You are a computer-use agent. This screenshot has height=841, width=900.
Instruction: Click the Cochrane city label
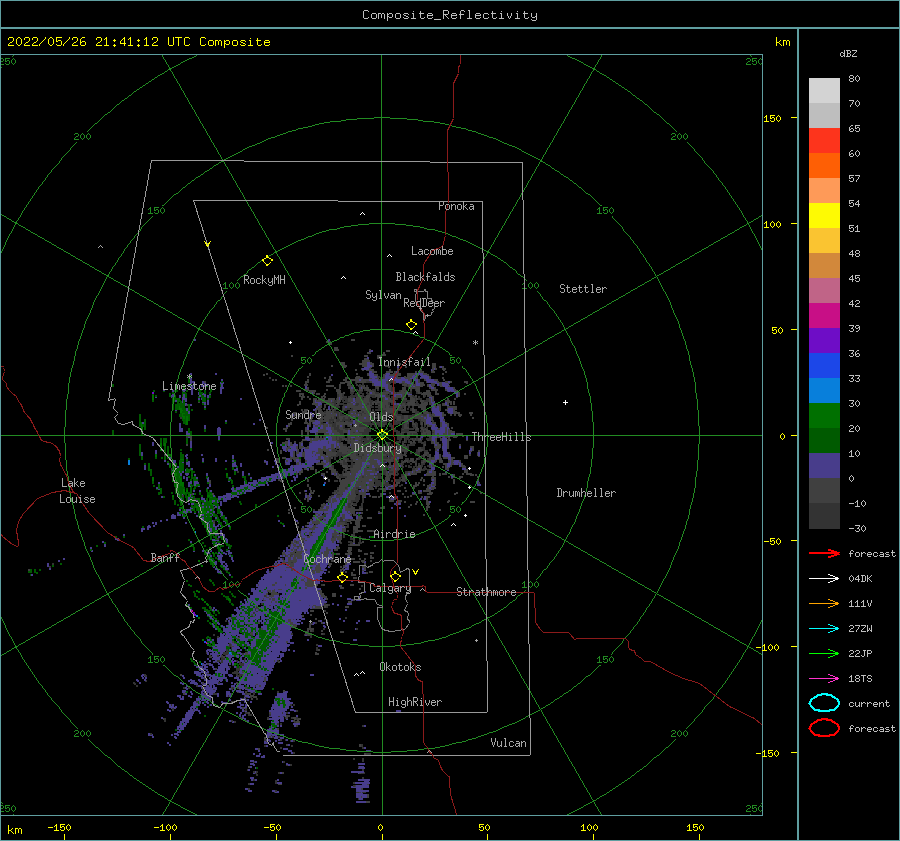pos(327,559)
